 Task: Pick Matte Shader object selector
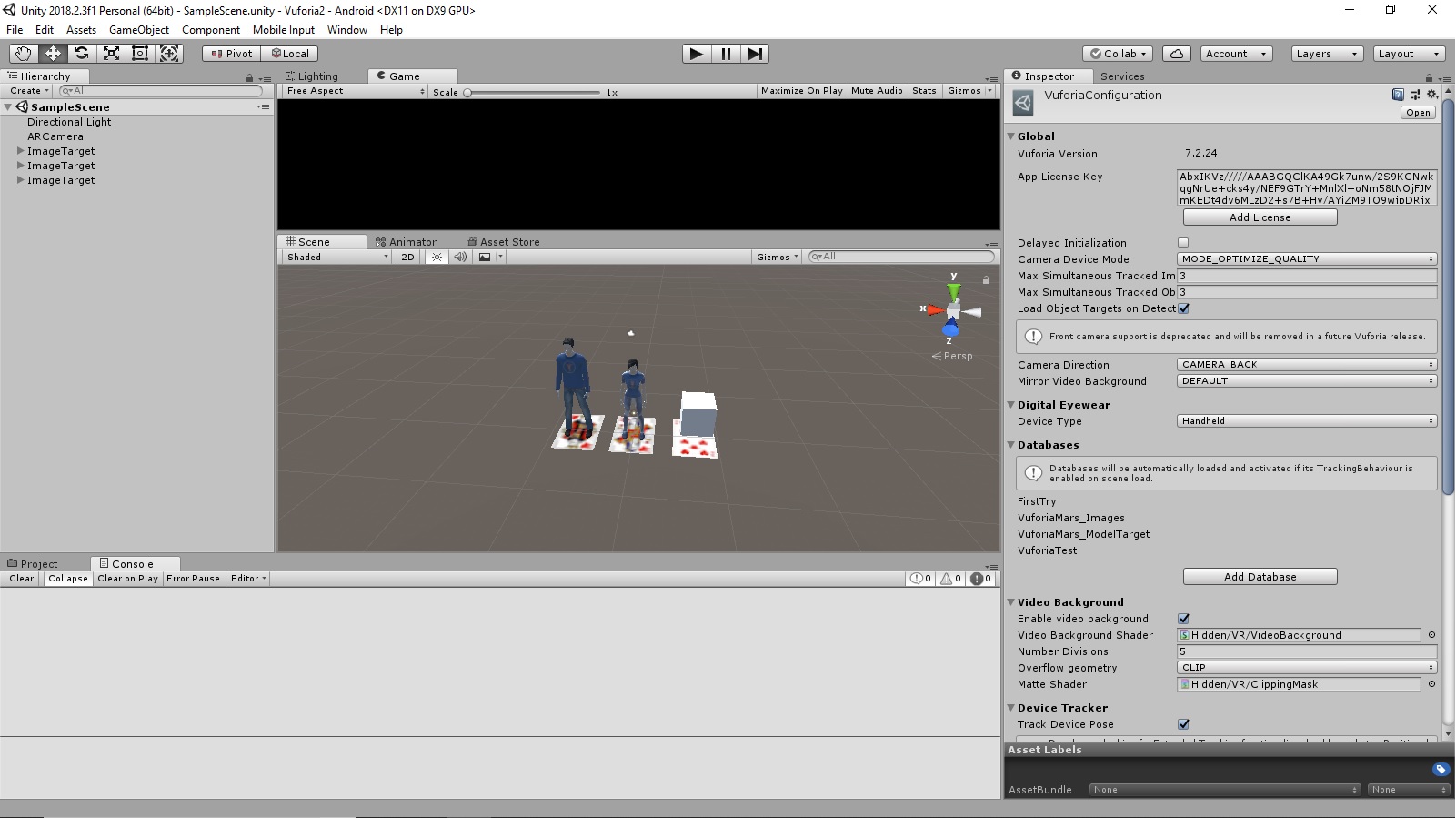1431,684
